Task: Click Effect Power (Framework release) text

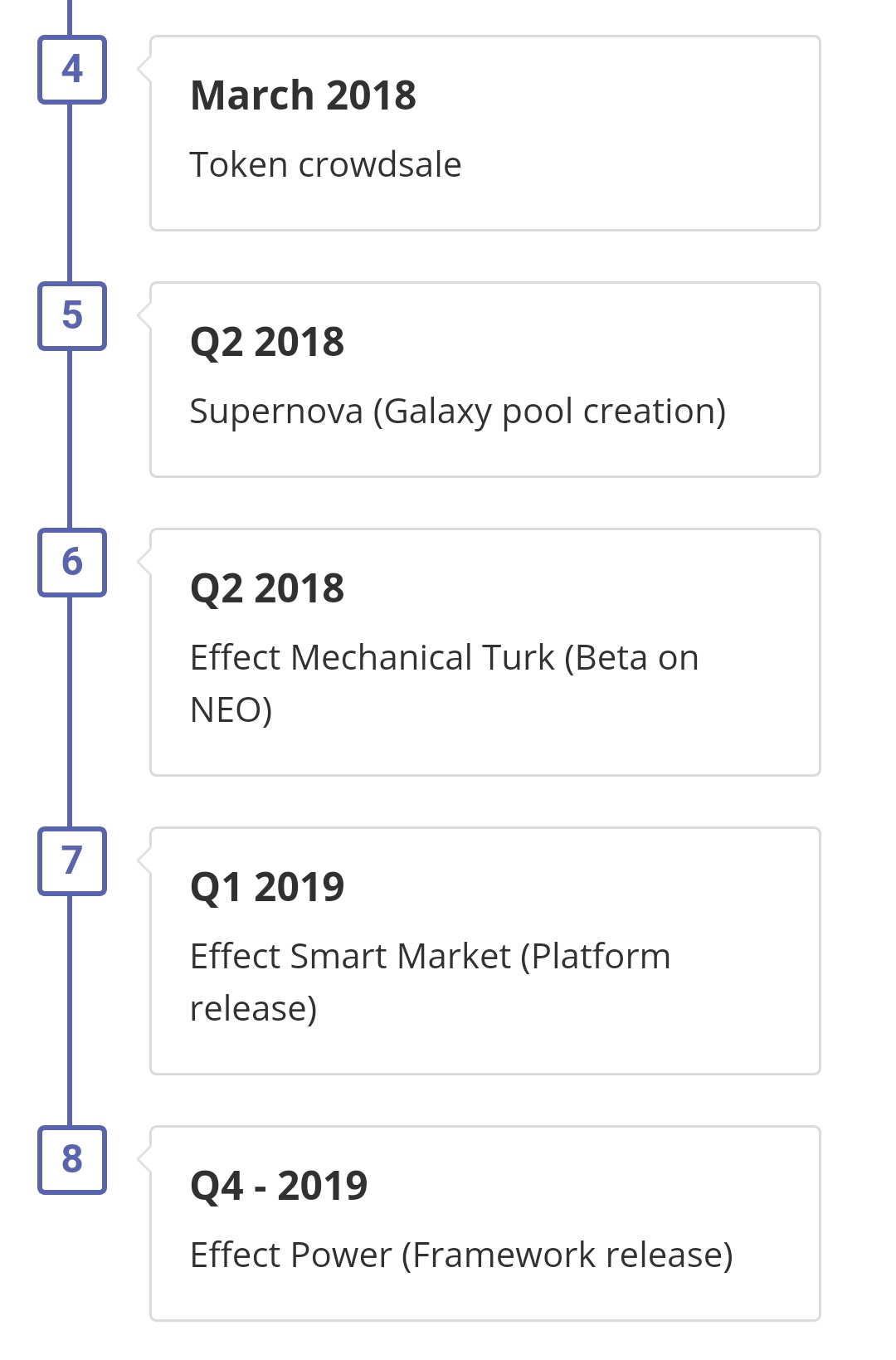Action: point(461,1255)
